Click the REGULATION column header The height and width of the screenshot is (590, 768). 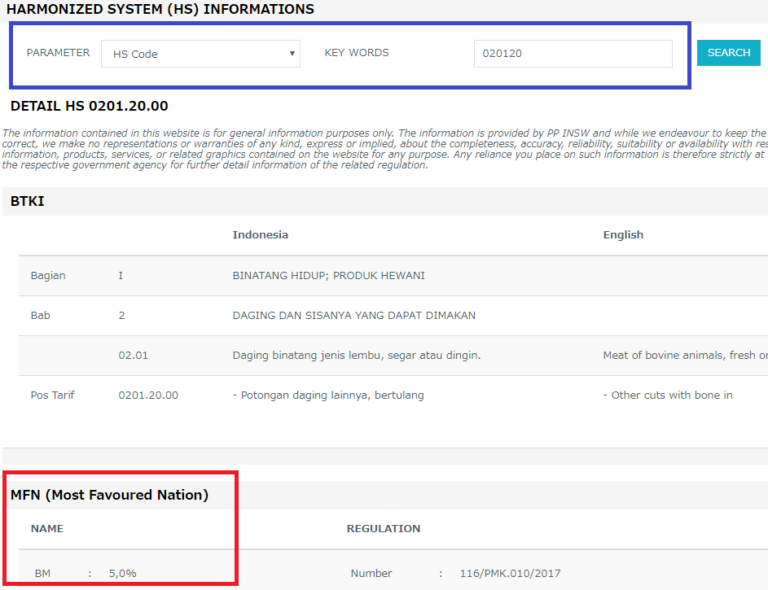pyautogui.click(x=383, y=528)
